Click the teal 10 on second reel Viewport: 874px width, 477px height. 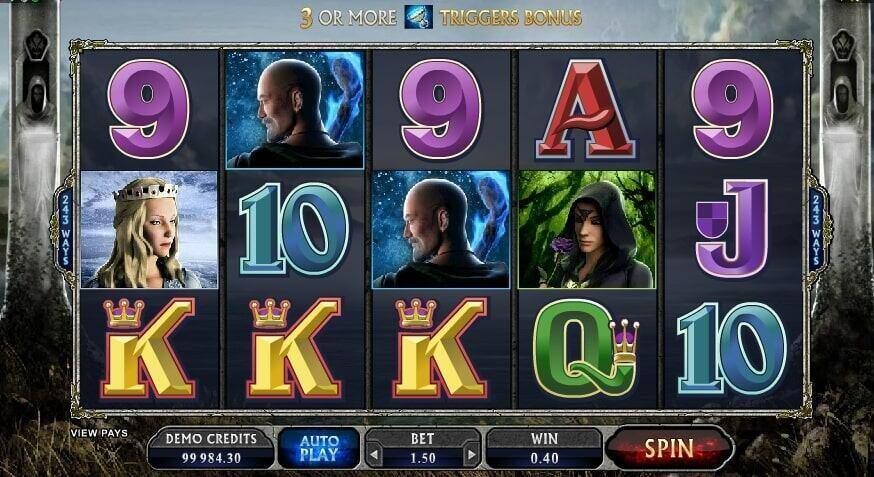(x=294, y=230)
